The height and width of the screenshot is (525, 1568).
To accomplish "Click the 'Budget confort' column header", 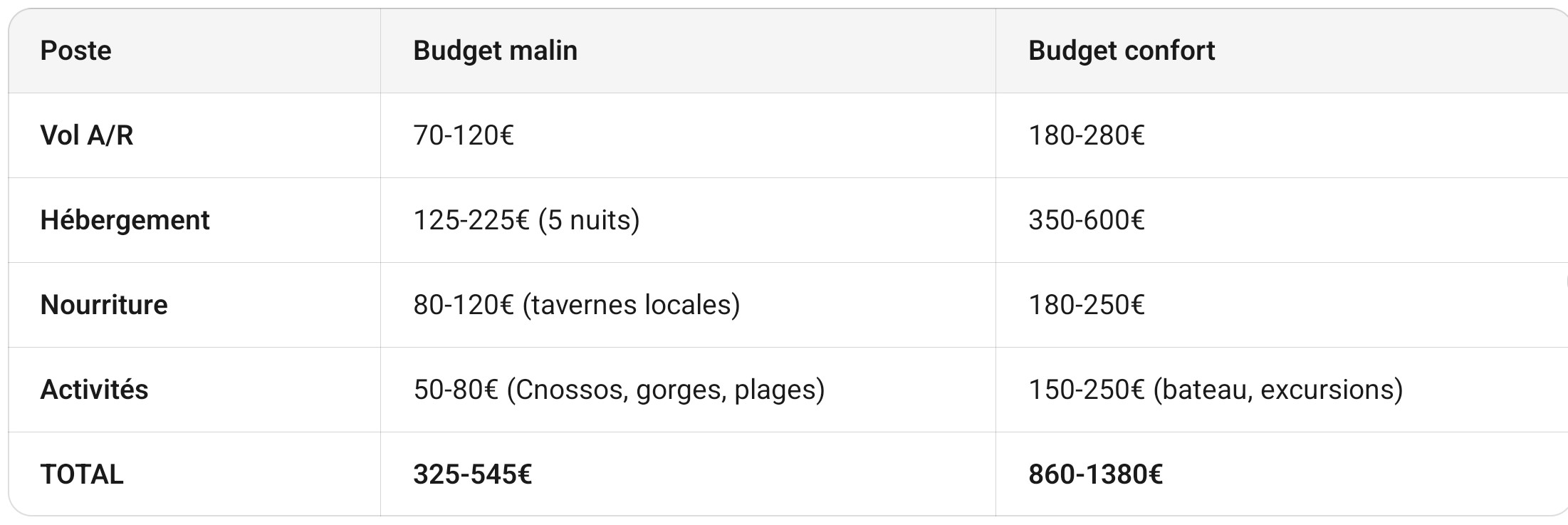I will (x=1122, y=51).
